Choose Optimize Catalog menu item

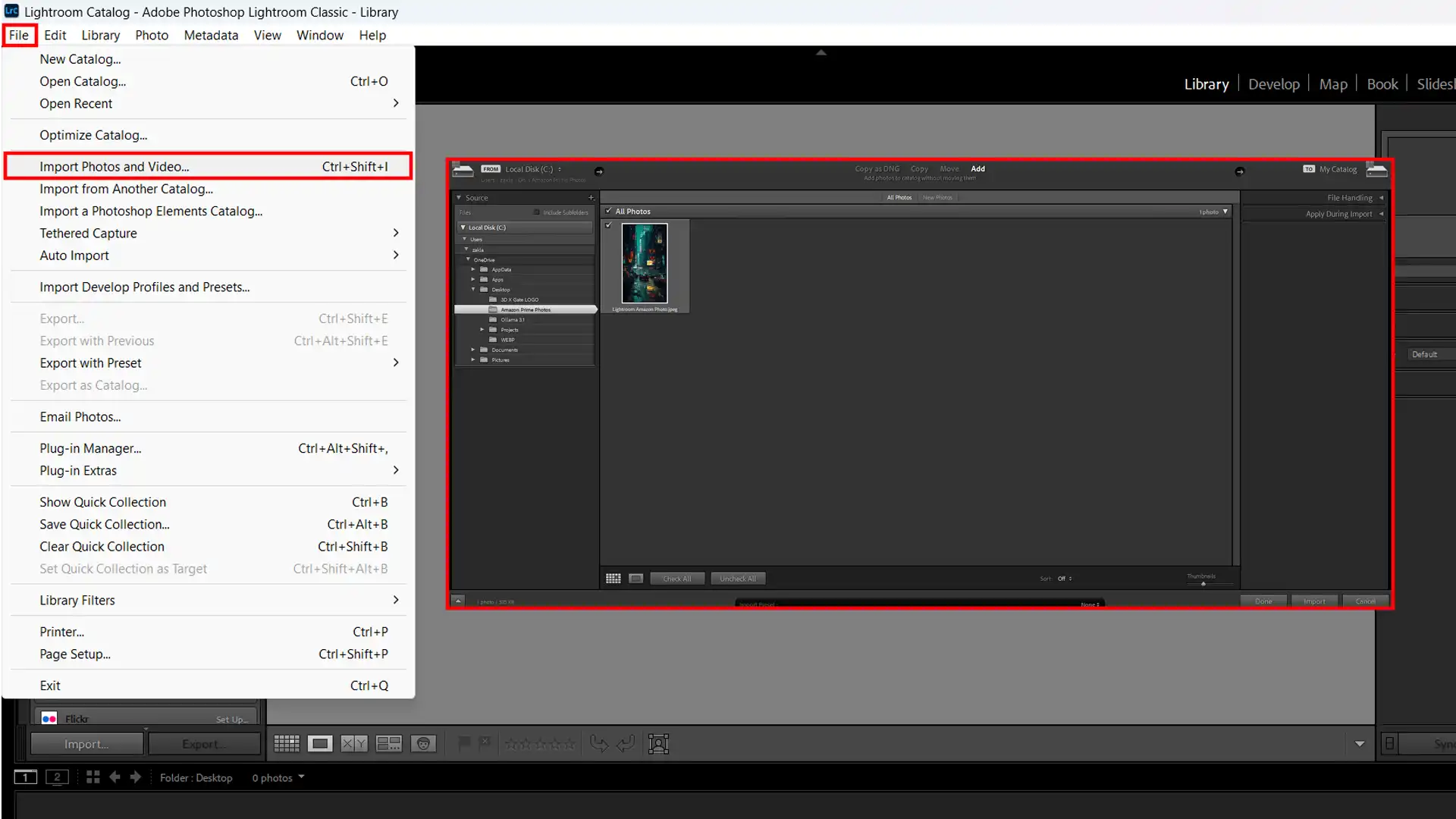click(x=209, y=135)
